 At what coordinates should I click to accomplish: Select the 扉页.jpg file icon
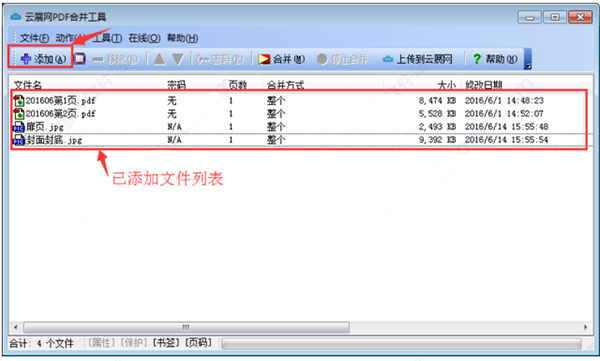tap(19, 127)
